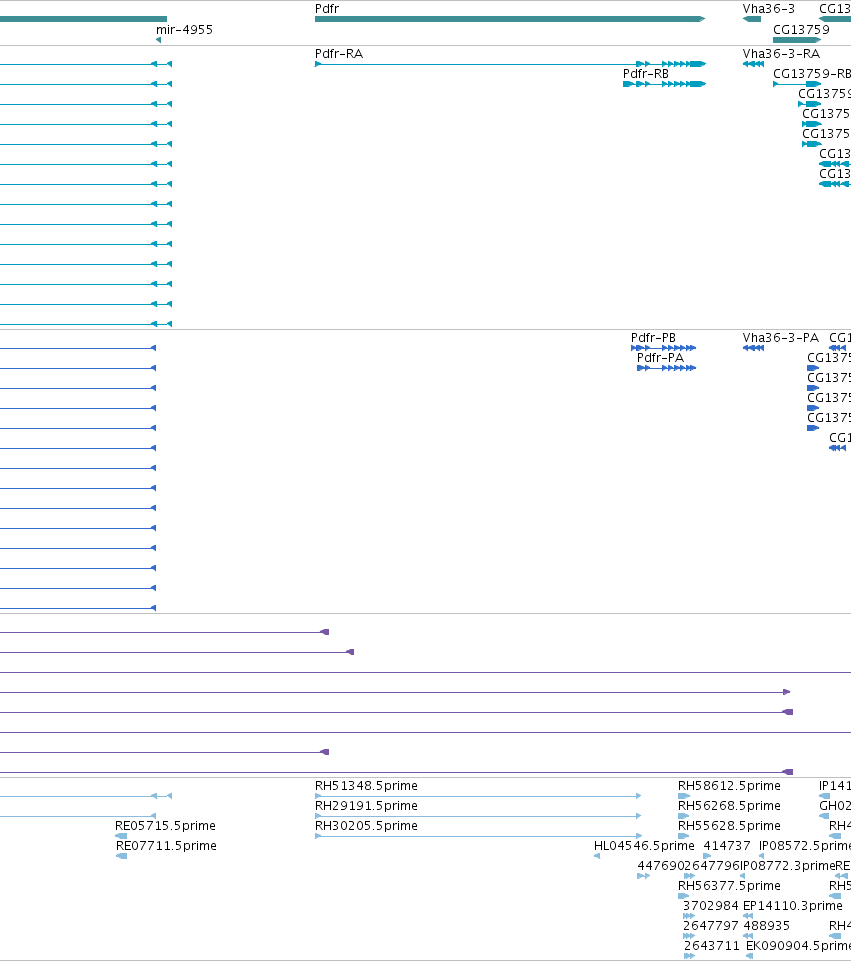Select the Pdfr-PB protein label
The image size is (851, 961).
(653, 338)
